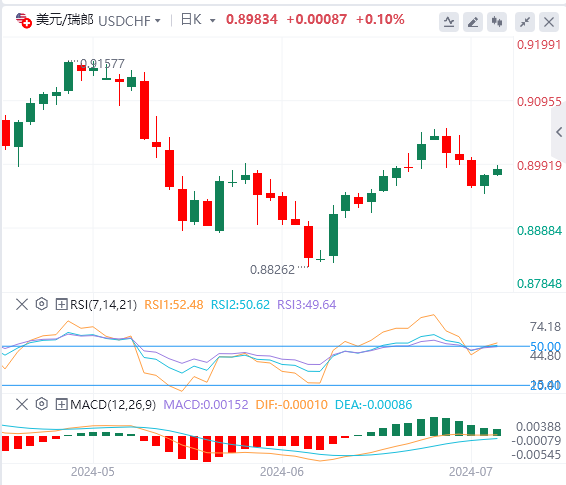Select the pencil drawing tool icon
This screenshot has width=566, height=485.
point(473,22)
